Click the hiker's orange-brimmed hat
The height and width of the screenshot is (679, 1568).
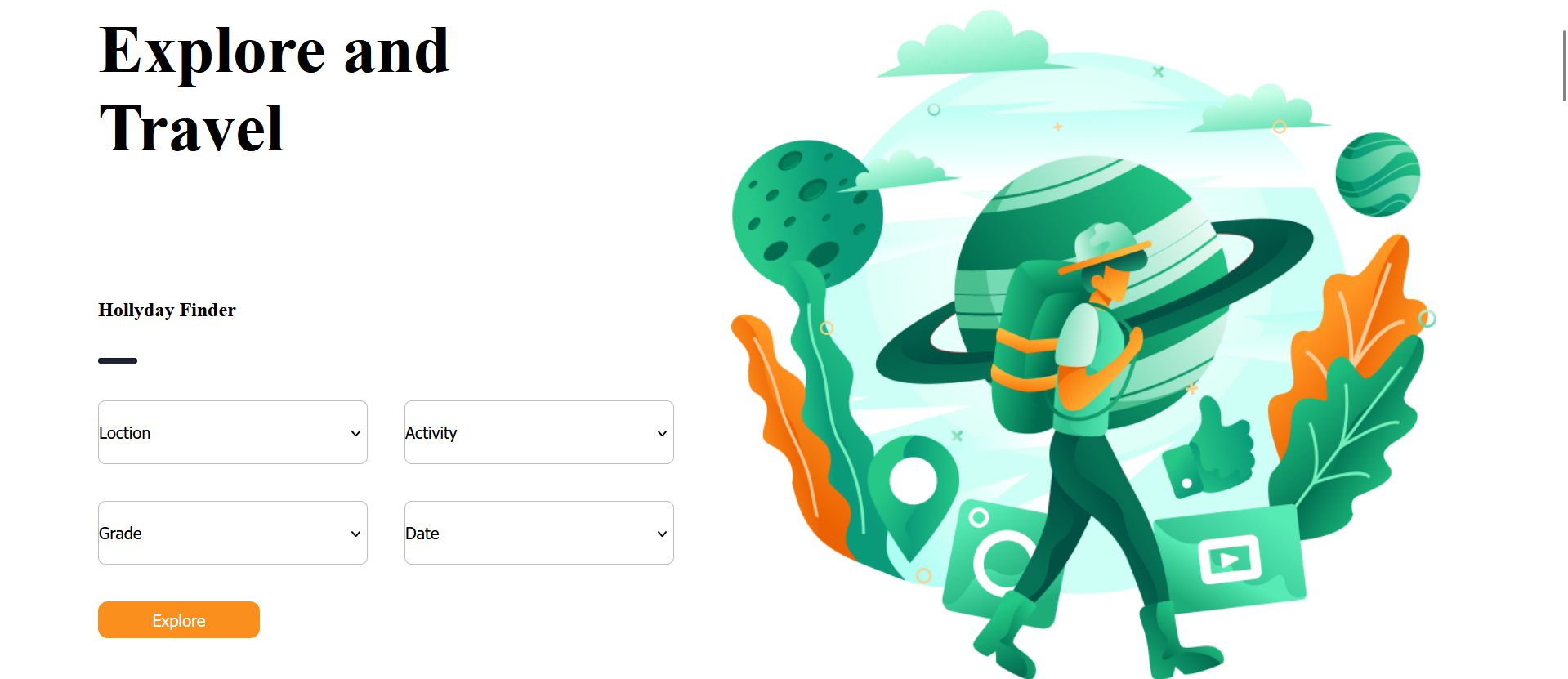(1107, 249)
